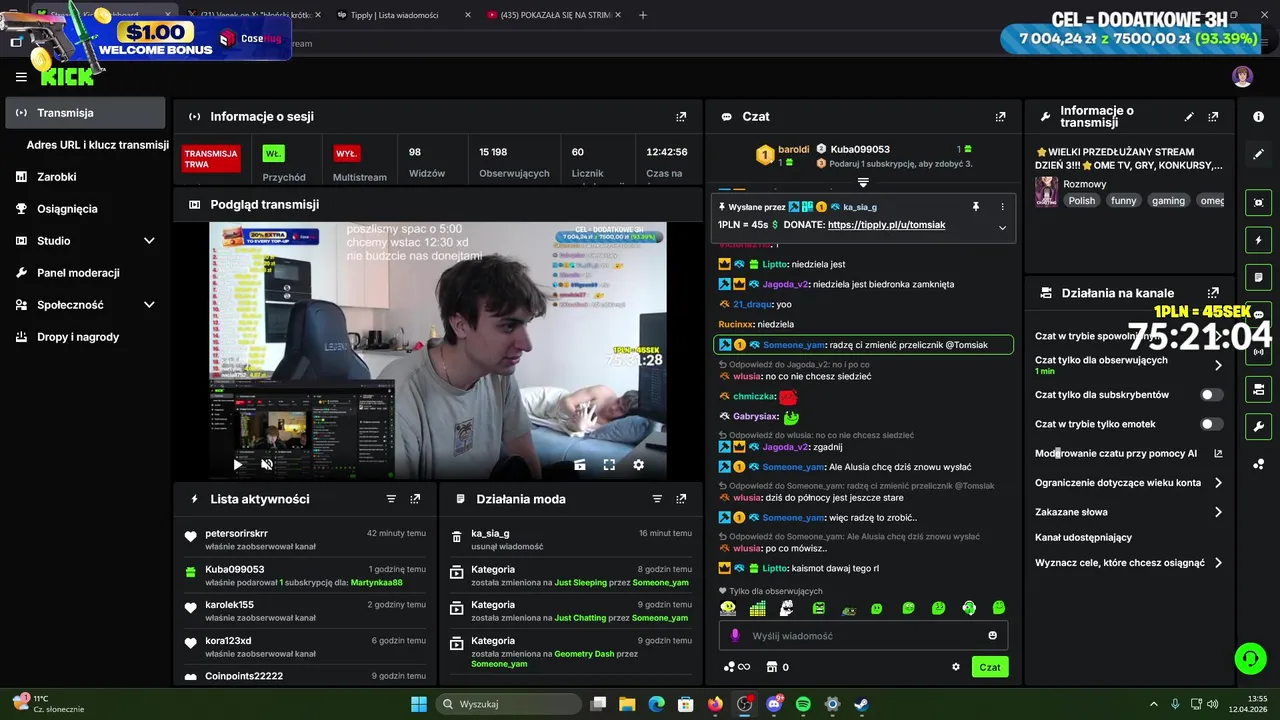The height and width of the screenshot is (720, 1280).
Task: Open the green support headset button
Action: [1250, 658]
